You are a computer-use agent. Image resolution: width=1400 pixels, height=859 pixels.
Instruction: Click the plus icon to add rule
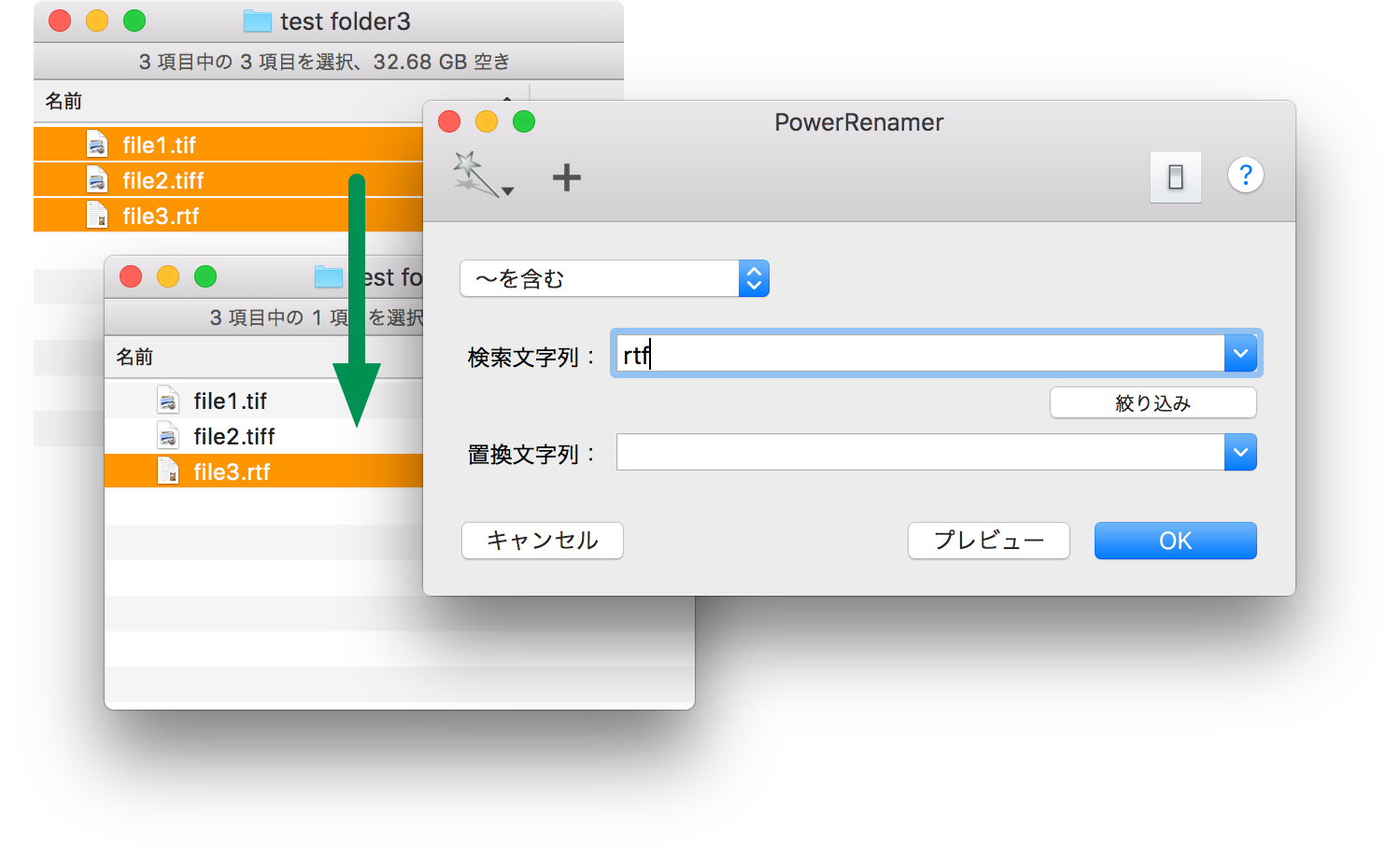(x=566, y=177)
